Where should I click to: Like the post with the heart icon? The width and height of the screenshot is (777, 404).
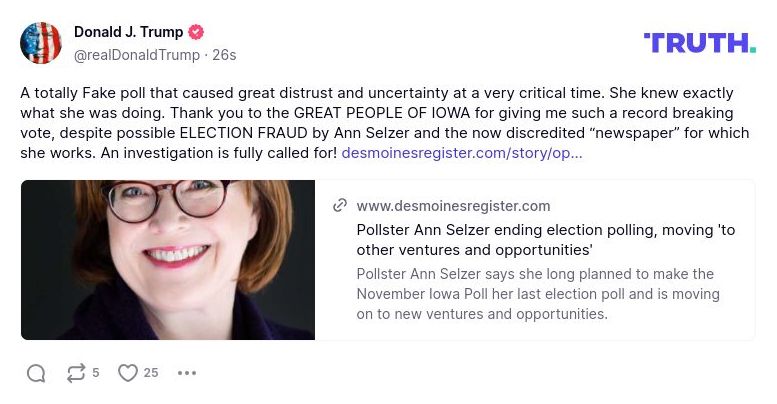click(x=127, y=373)
